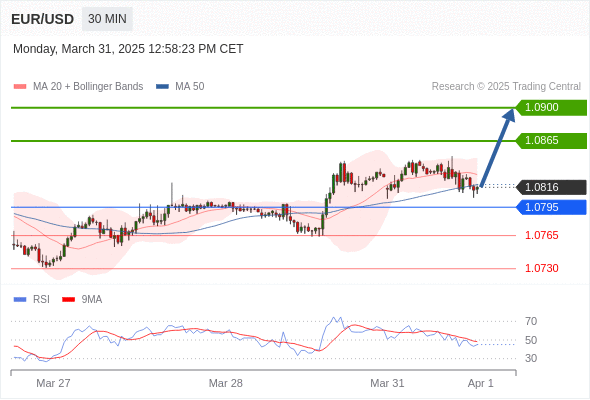Click the green 1.0865 resistance price tag
Screen dimensions: 590x400
pyautogui.click(x=551, y=141)
